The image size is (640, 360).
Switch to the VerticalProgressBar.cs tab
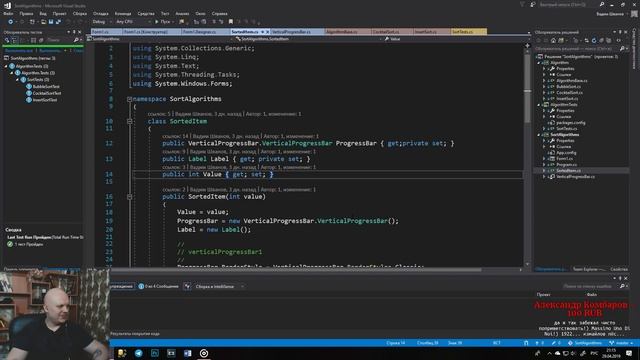(x=298, y=31)
